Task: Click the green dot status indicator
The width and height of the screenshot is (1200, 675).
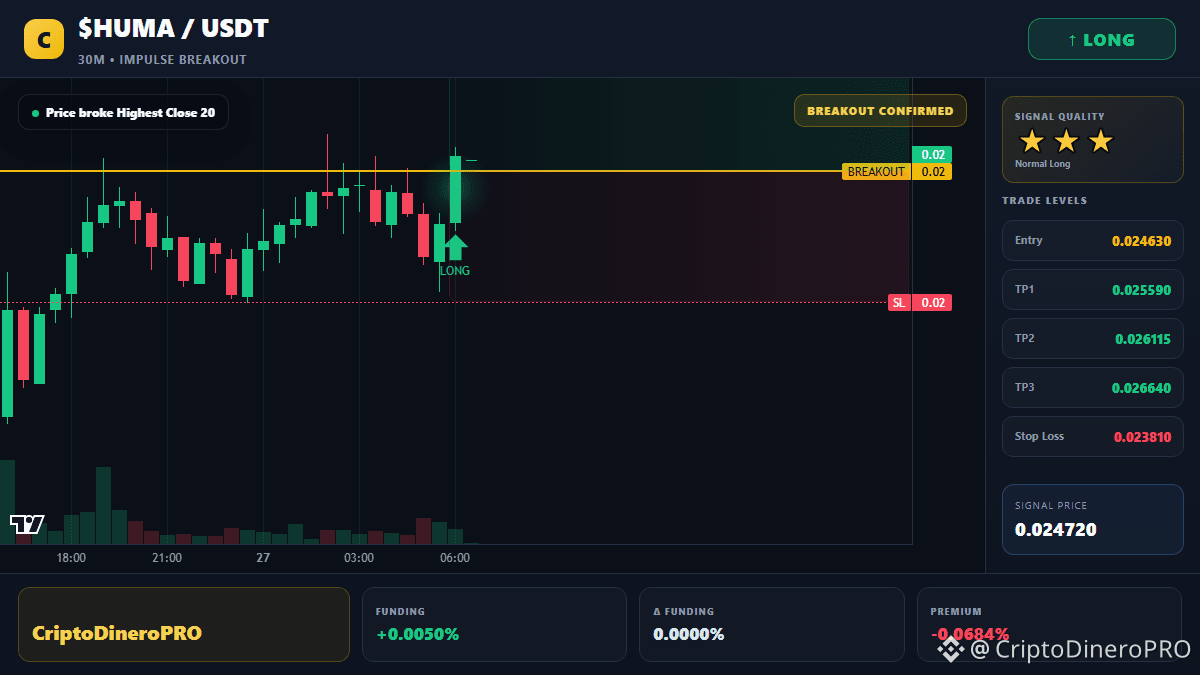Action: pyautogui.click(x=36, y=113)
